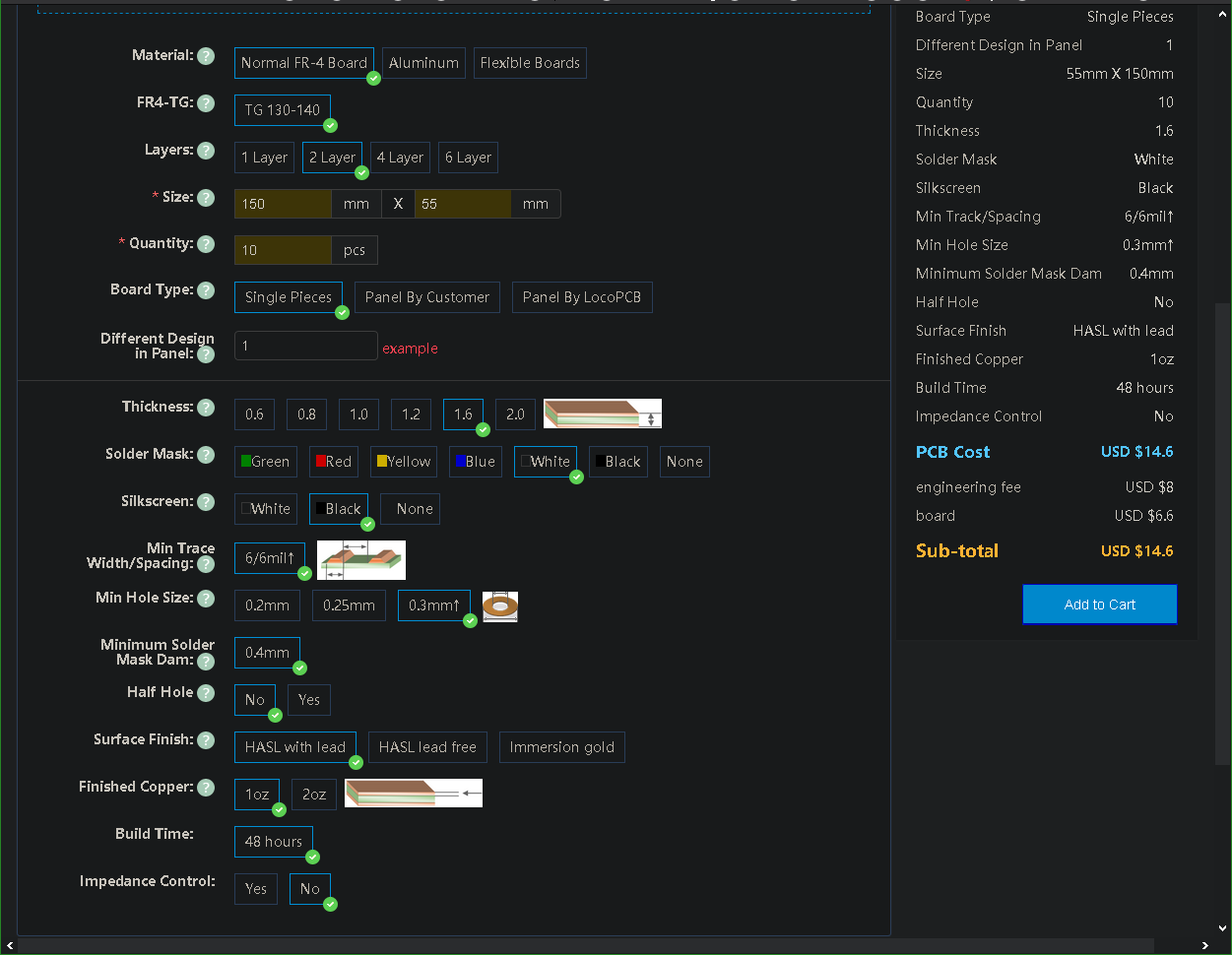Click the Quantity field showing 10

click(283, 250)
